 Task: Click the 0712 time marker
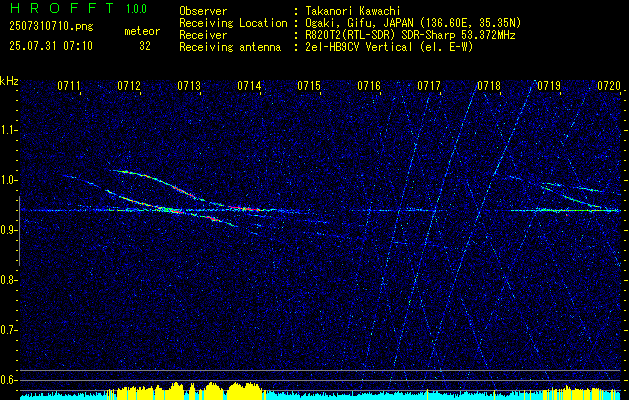pyautogui.click(x=129, y=86)
